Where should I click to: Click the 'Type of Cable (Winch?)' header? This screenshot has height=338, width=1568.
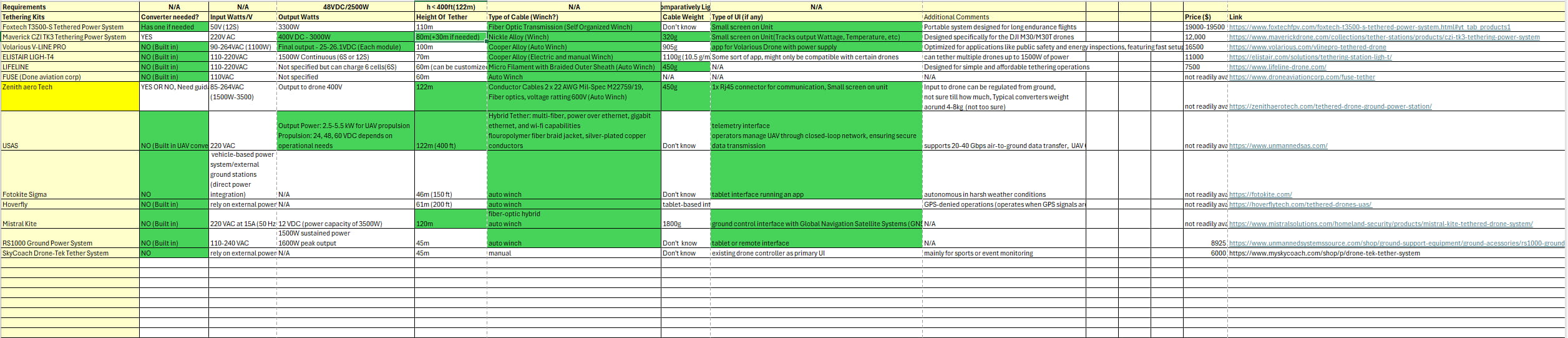tap(574, 17)
